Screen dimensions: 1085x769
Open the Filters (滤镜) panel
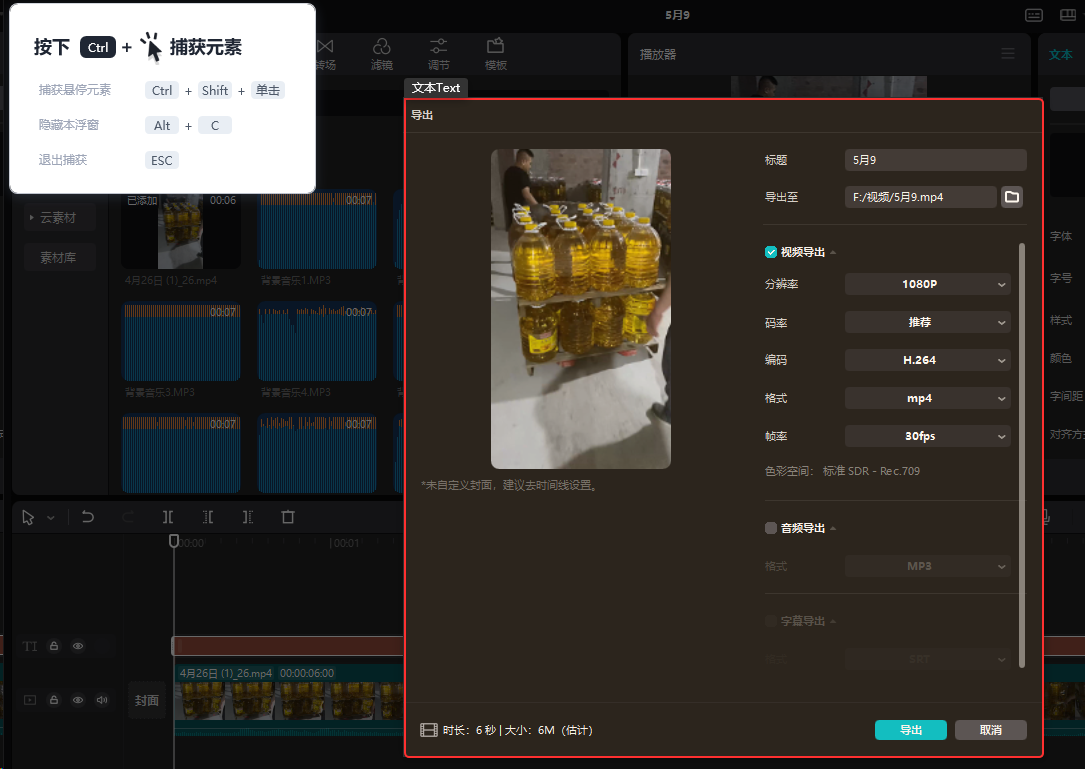pos(381,54)
